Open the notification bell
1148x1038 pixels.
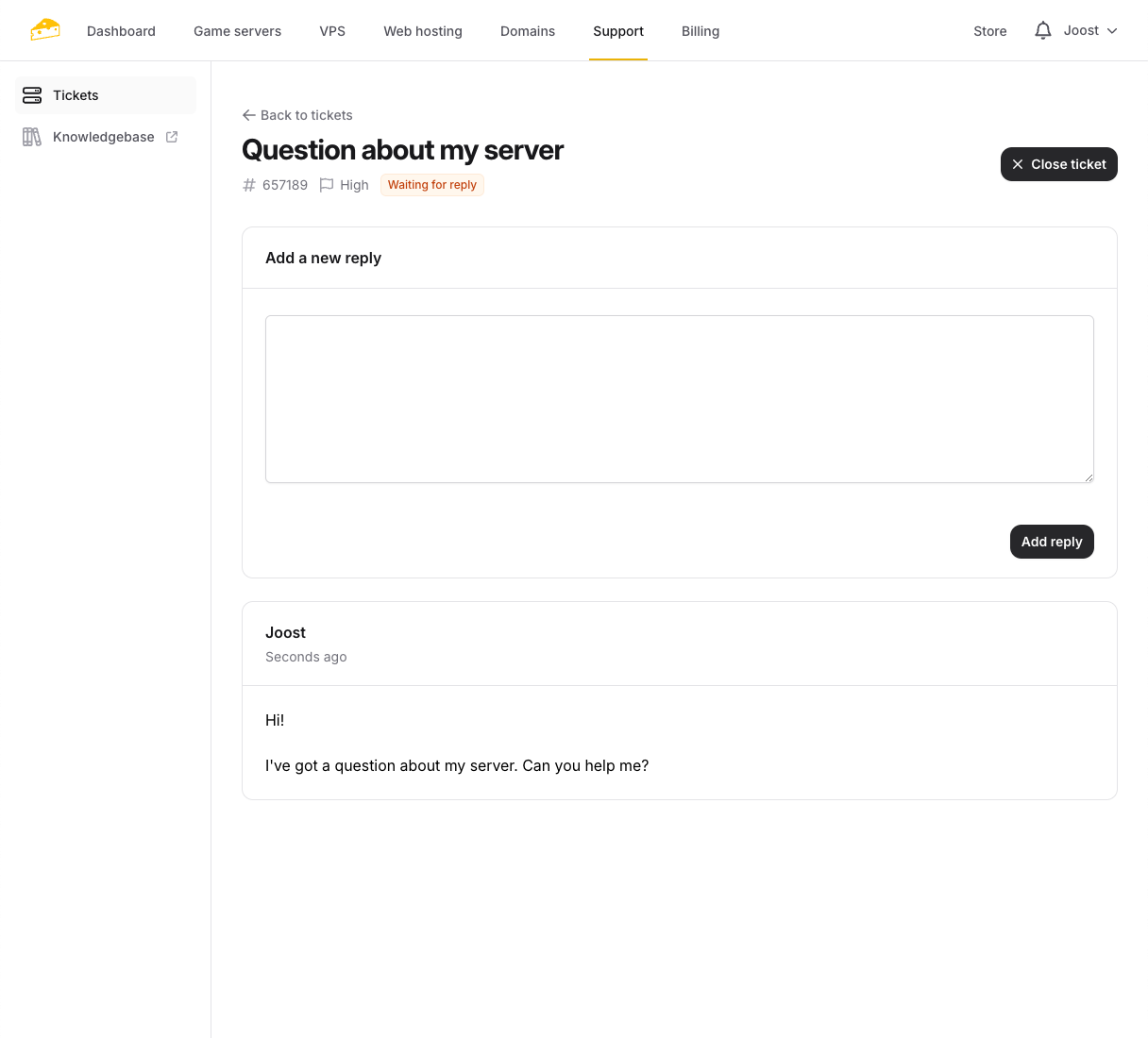click(1042, 30)
